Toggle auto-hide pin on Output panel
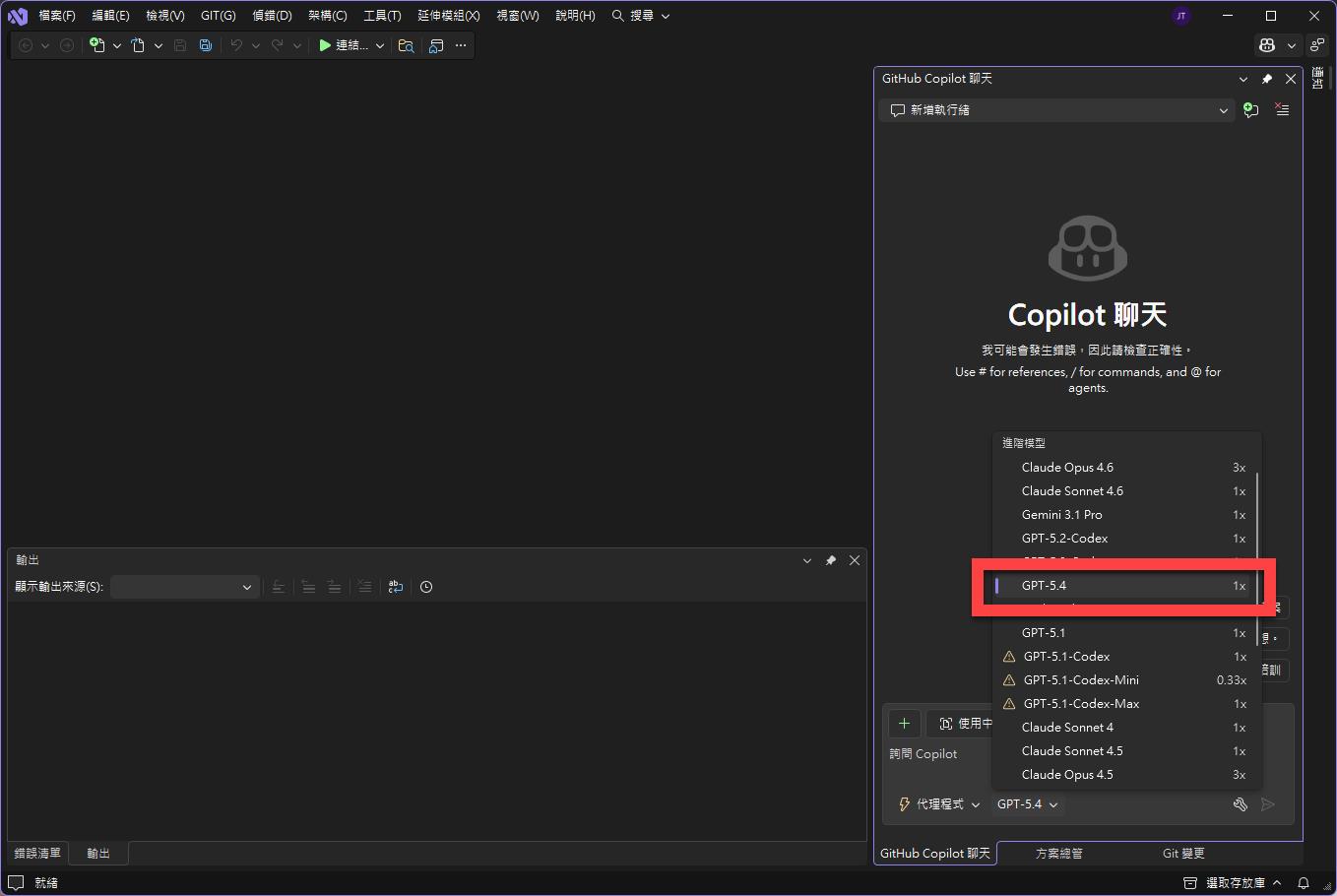The image size is (1337, 896). click(x=831, y=560)
